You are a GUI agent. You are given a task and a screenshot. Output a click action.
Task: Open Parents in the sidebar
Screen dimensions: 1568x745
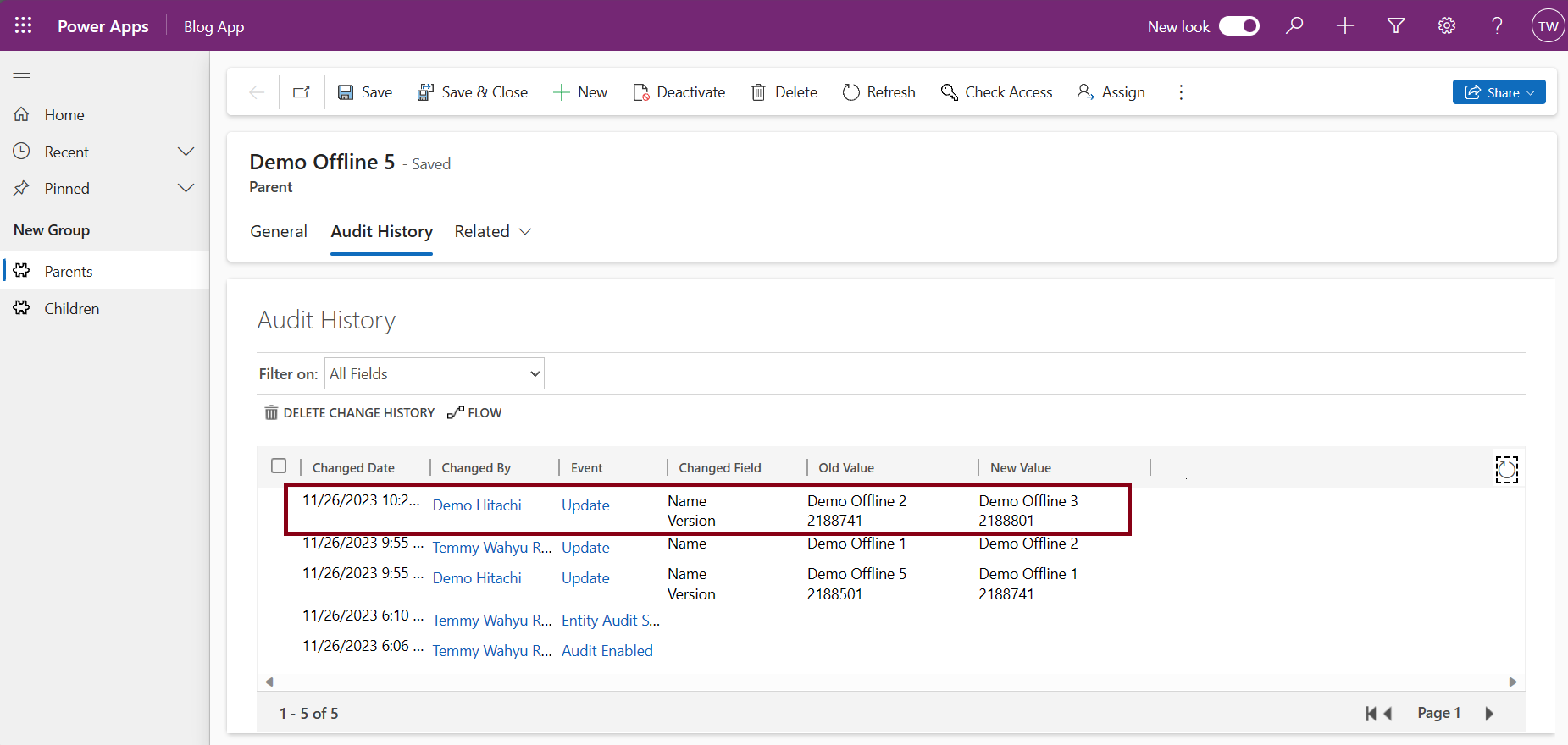tap(105, 271)
